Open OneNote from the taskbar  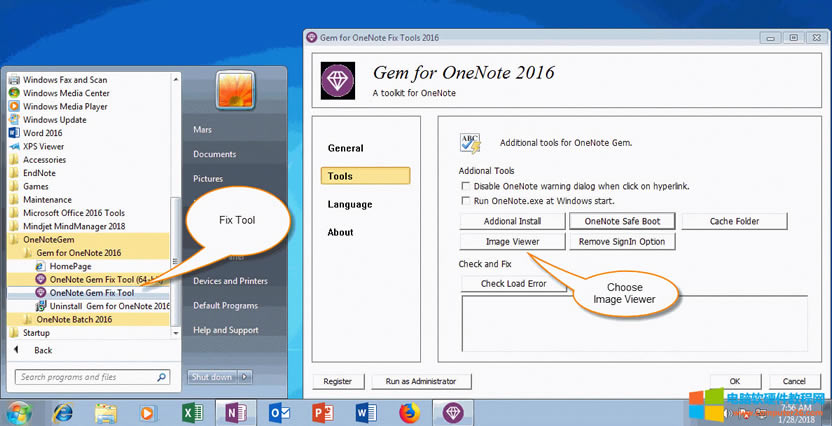tap(237, 412)
